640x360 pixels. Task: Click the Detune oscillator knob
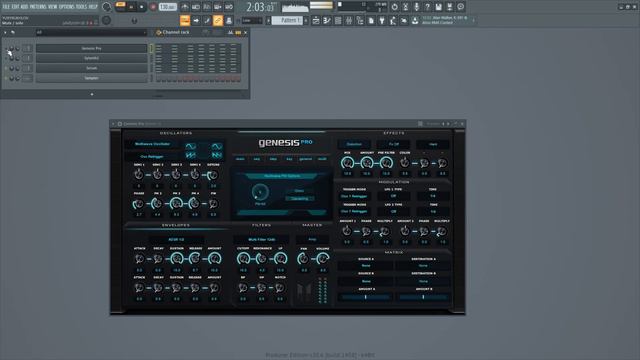coord(213,175)
